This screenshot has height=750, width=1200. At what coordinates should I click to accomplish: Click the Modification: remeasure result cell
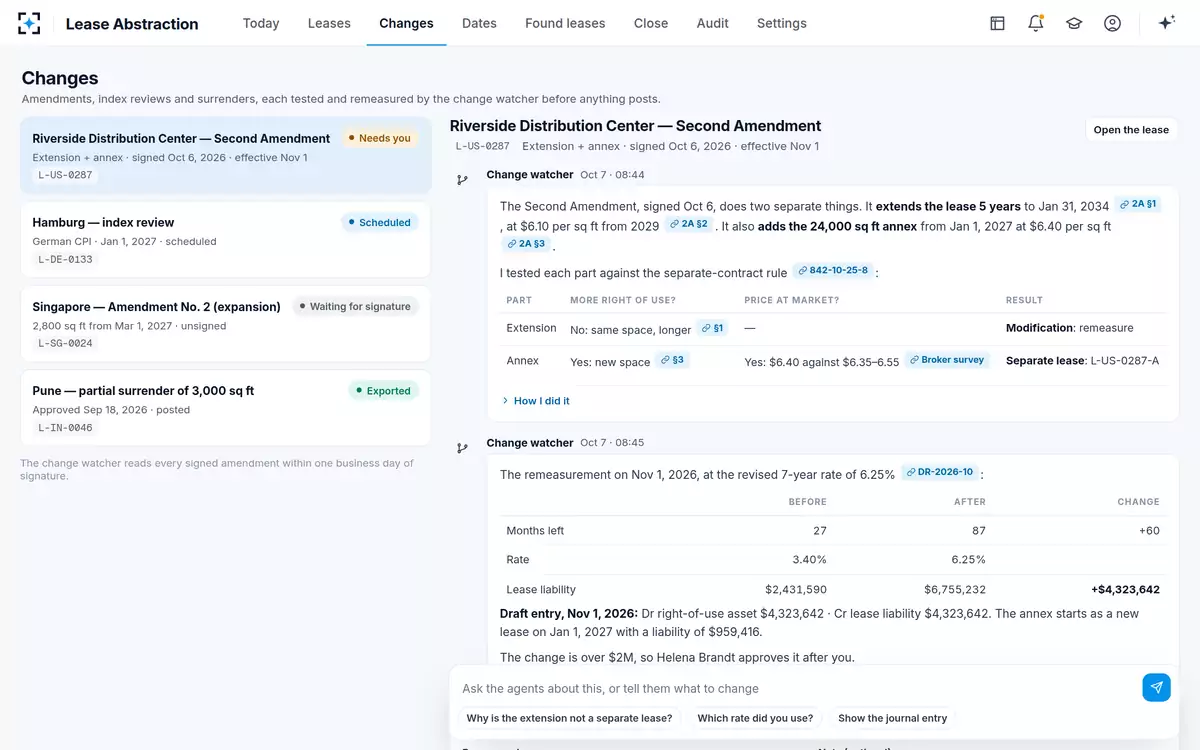click(x=1069, y=327)
